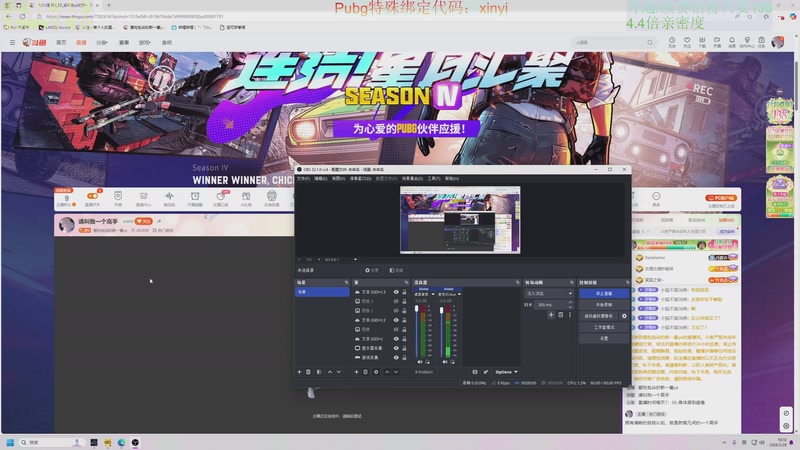
Task: Open the hamburger menu on Douyu header
Action: [12, 42]
